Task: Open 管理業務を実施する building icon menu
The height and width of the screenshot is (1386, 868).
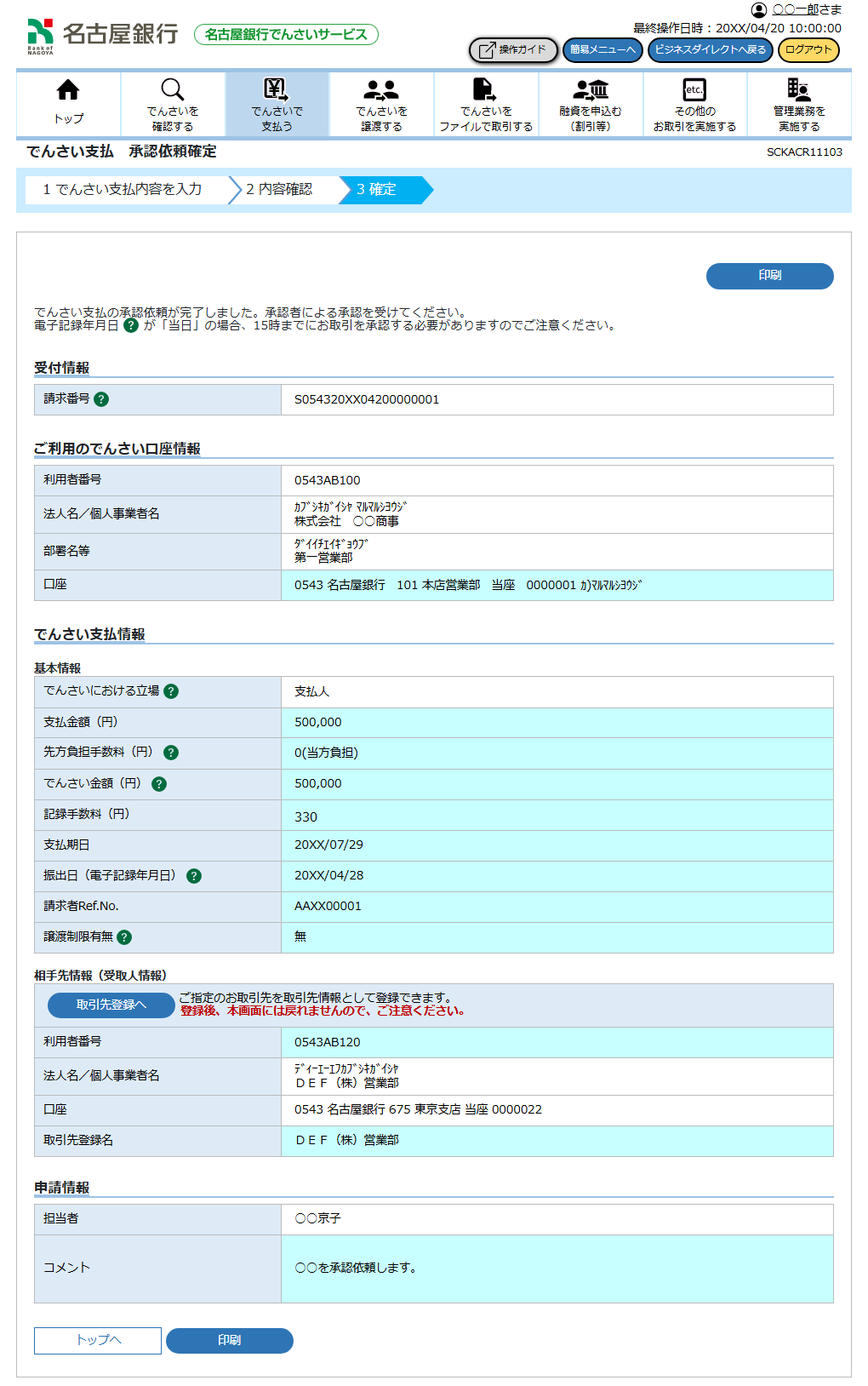Action: click(798, 90)
